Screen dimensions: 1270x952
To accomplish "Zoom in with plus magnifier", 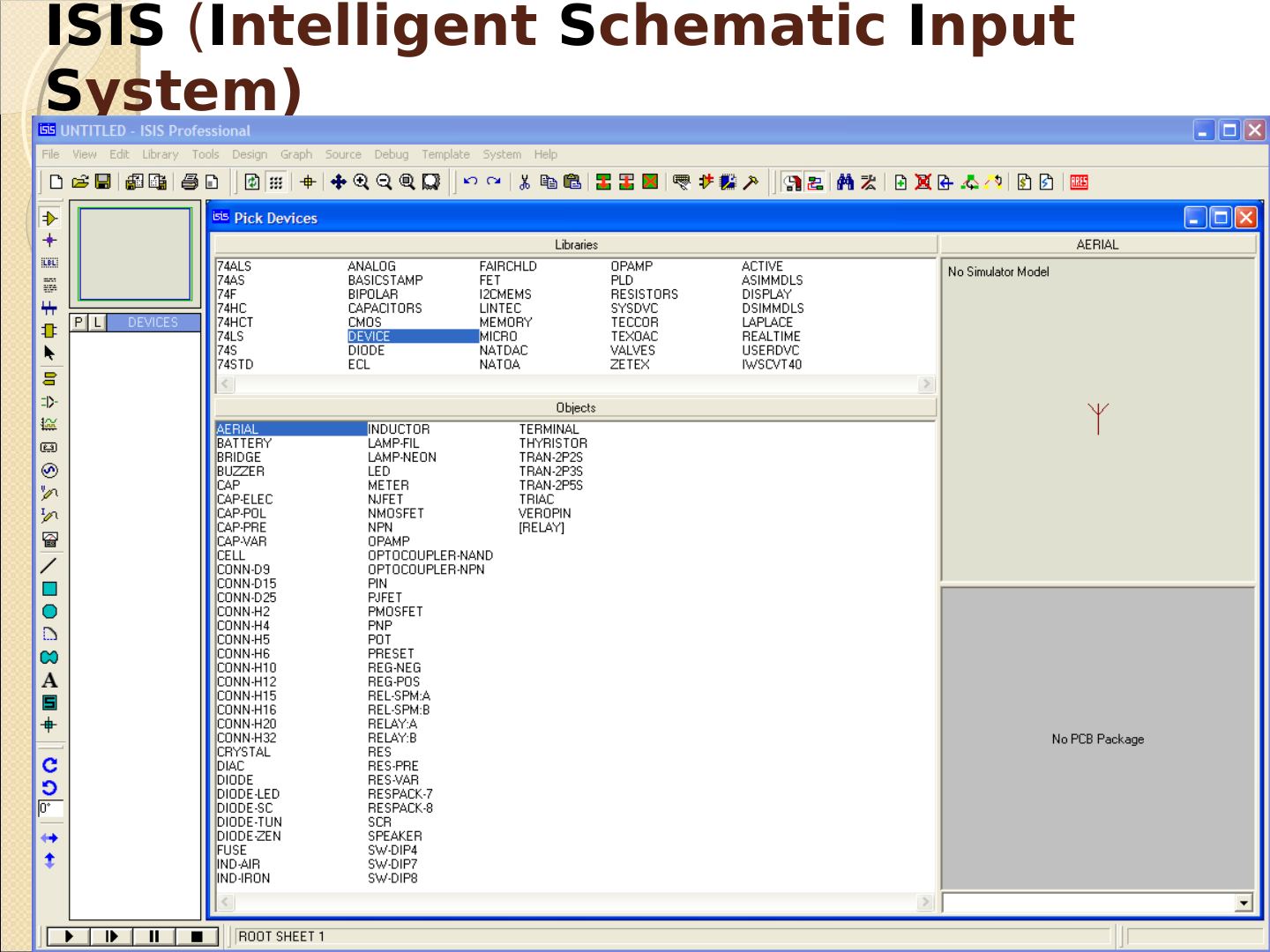I will [362, 182].
